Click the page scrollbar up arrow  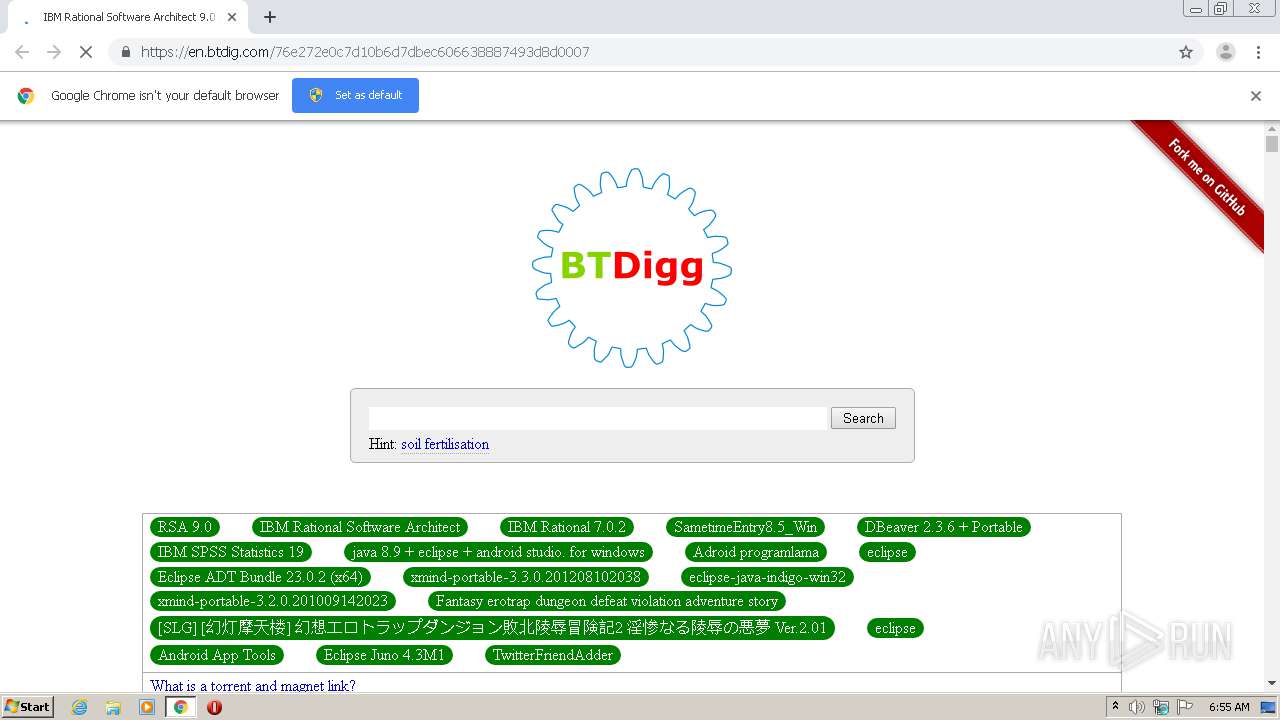(1272, 128)
